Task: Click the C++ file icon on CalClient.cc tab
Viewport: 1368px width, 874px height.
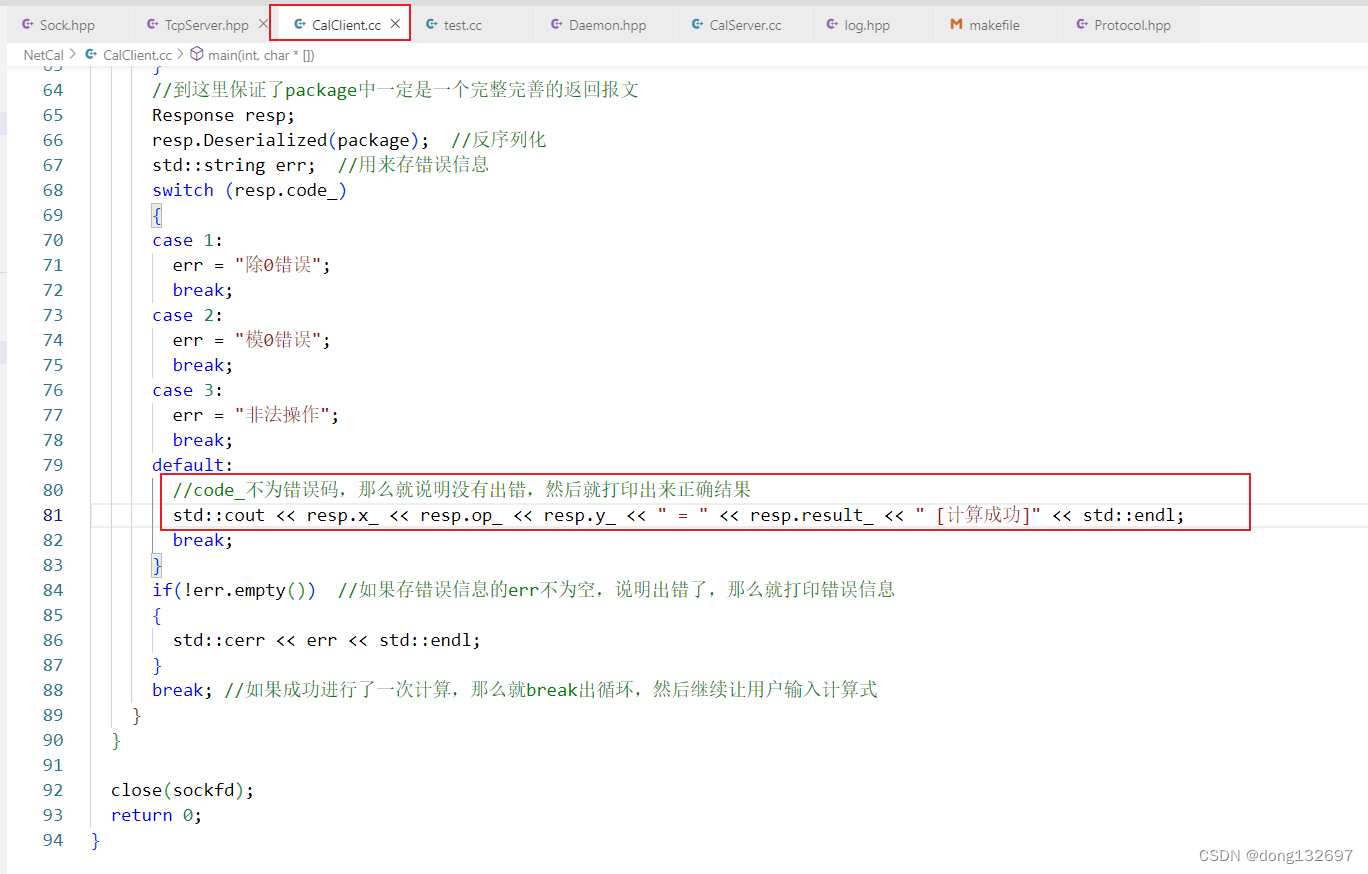Action: 299,24
